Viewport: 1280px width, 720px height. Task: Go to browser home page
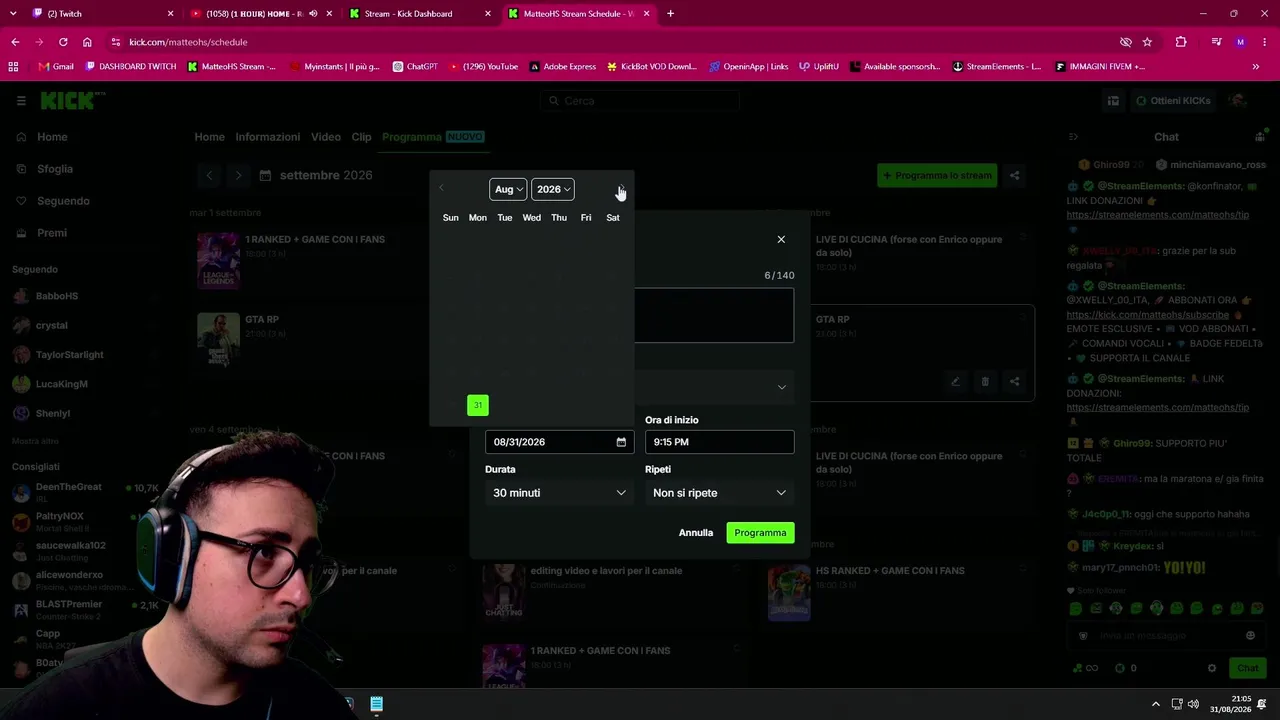point(87,42)
